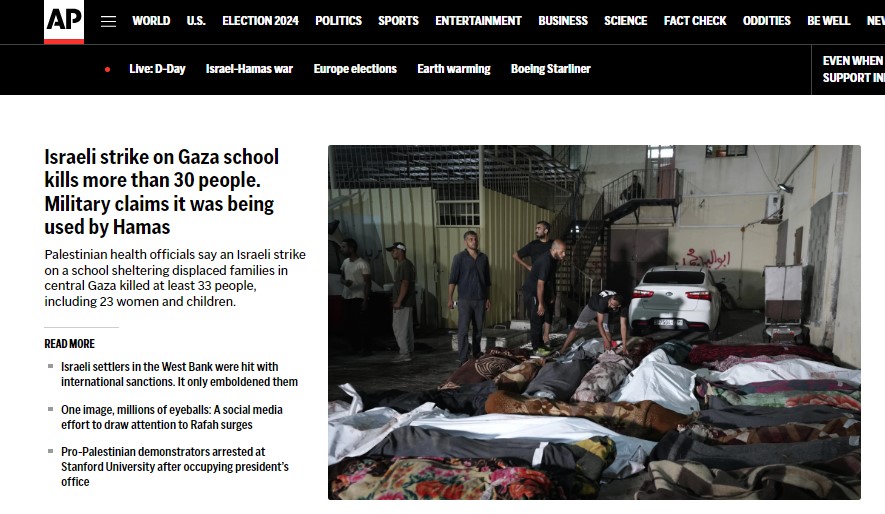Image resolution: width=885 pixels, height=514 pixels.
Task: Open the Sports section
Action: click(x=398, y=21)
